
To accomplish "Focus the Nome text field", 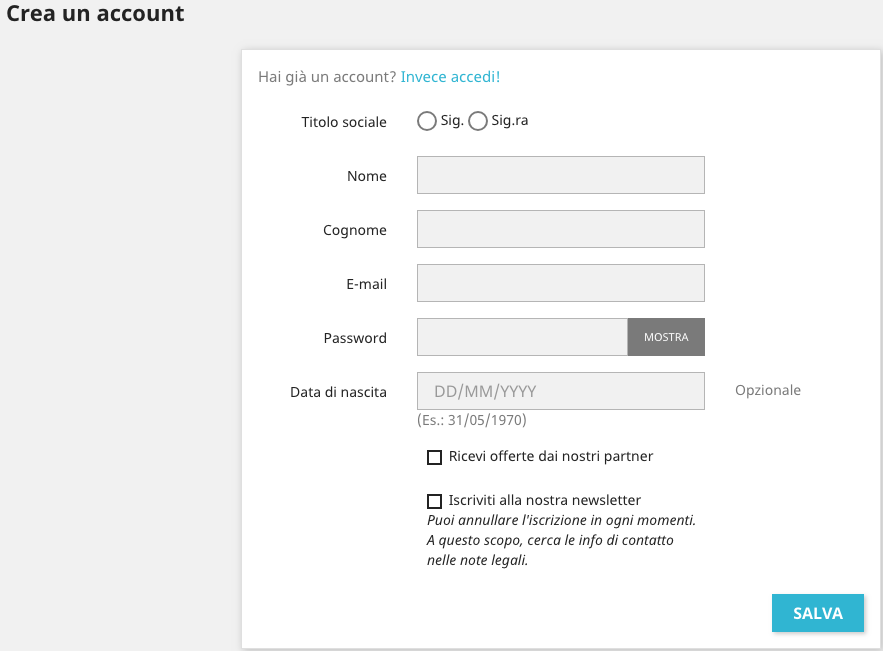I will (560, 175).
